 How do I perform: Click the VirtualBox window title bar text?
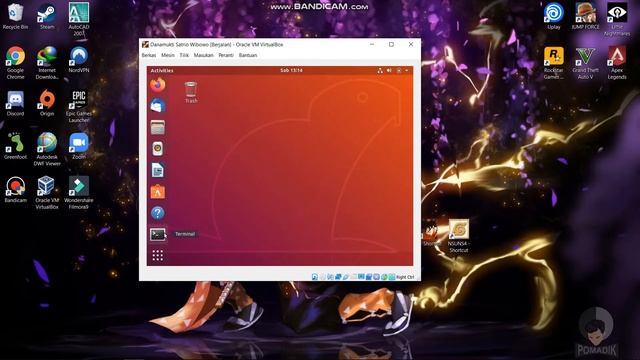(216, 44)
